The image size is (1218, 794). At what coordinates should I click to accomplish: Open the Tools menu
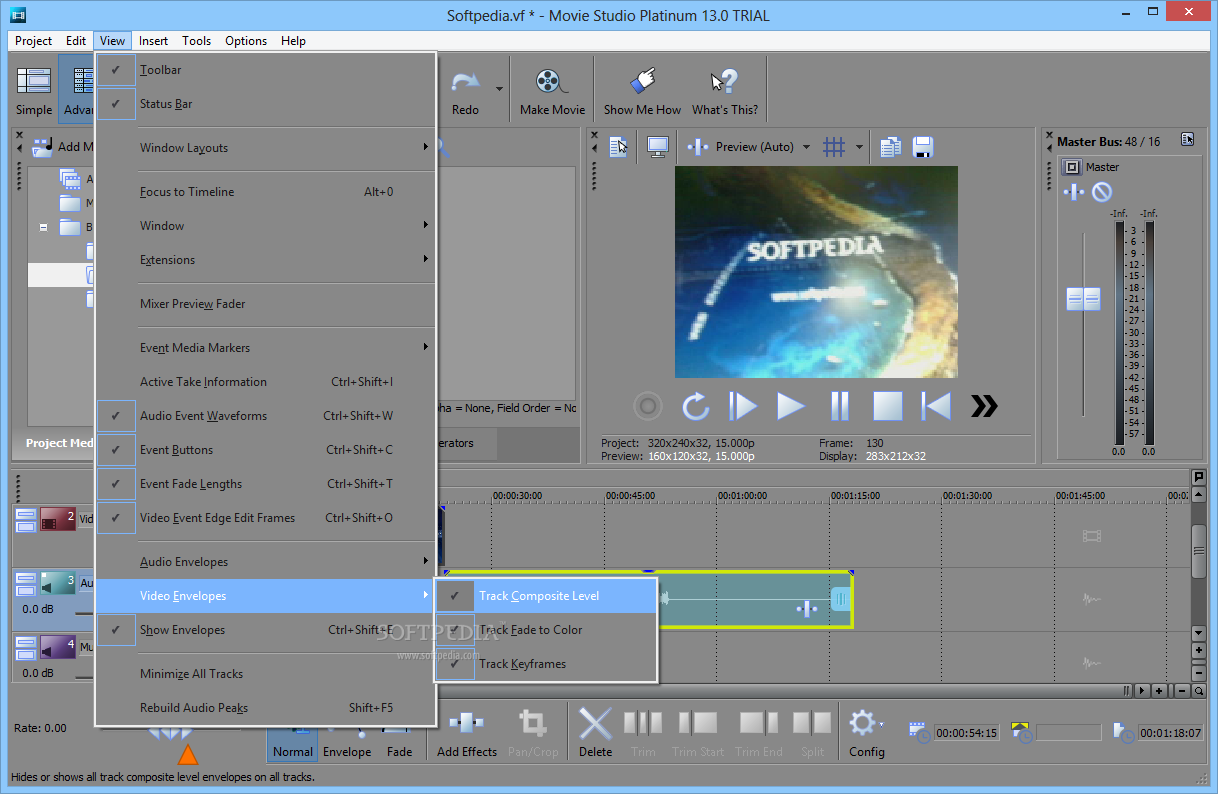[x=196, y=41]
